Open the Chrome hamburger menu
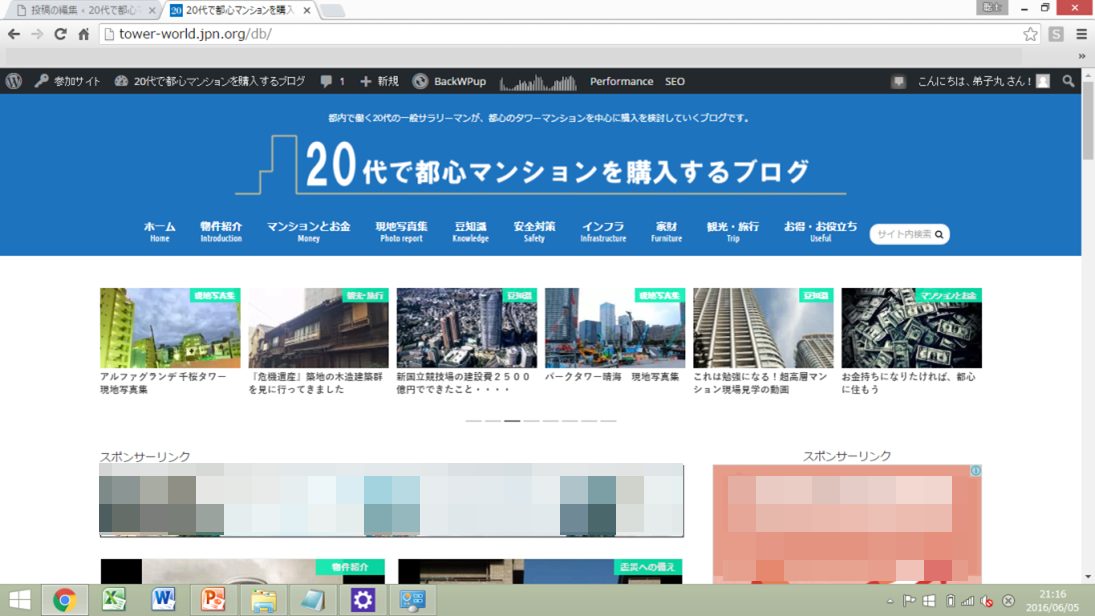The image size is (1095, 616). [x=1081, y=34]
